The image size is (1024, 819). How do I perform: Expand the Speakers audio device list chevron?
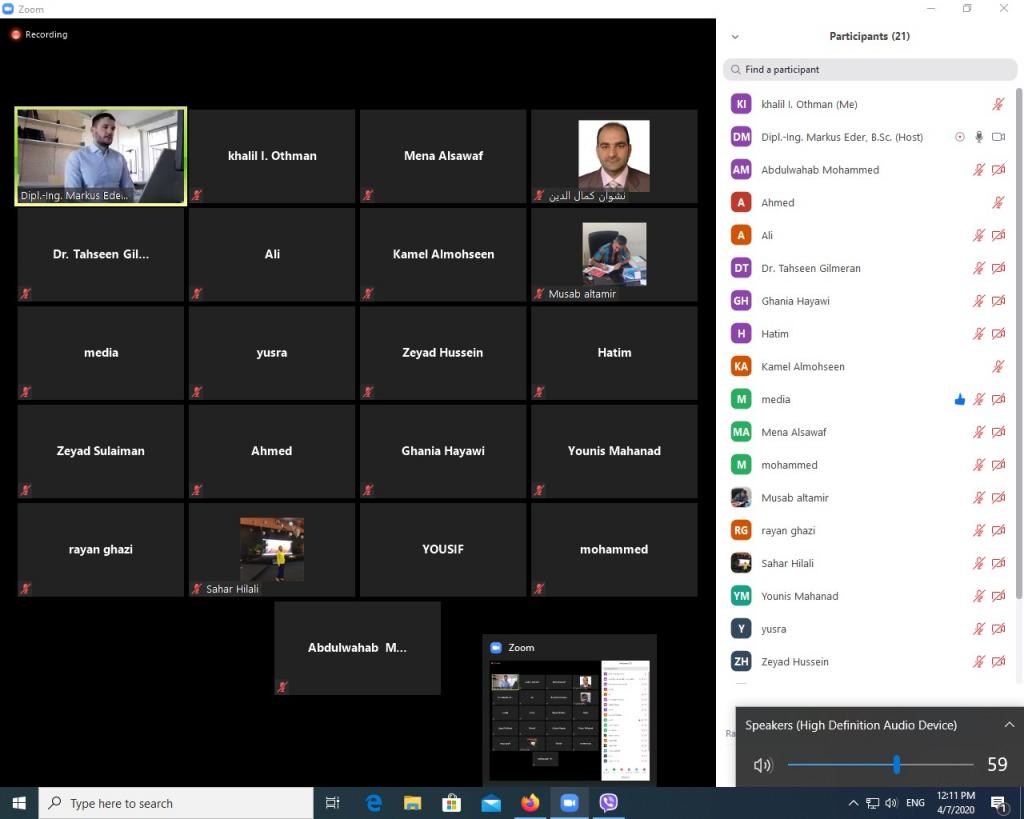coord(1009,725)
